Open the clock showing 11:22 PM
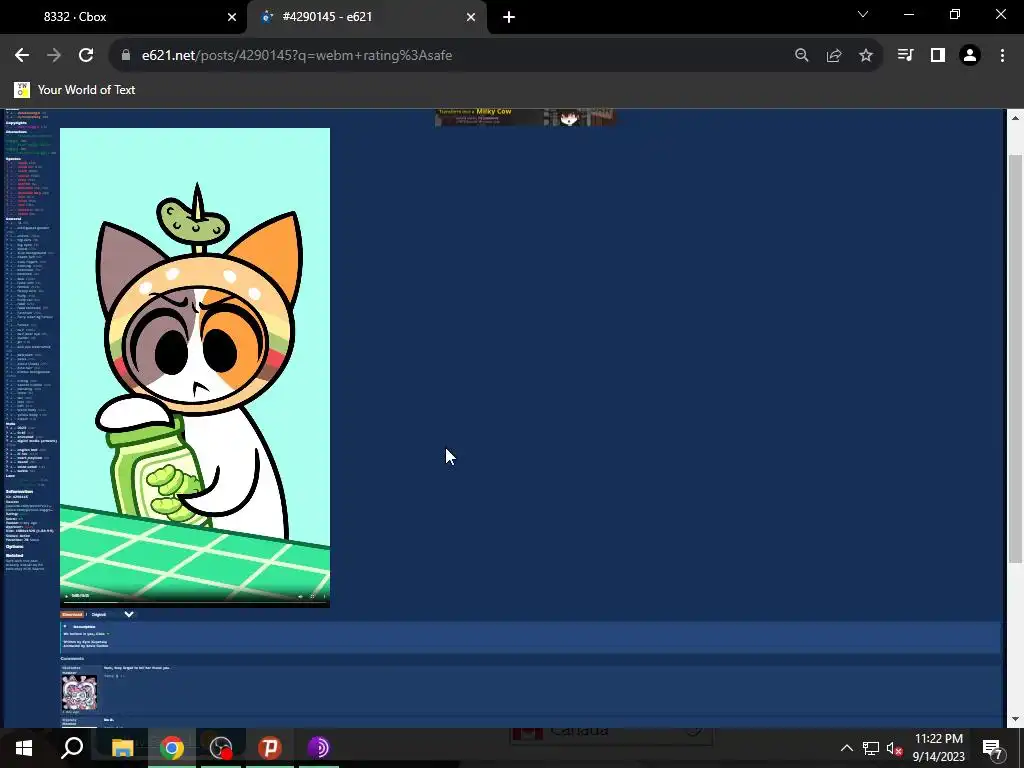Image resolution: width=1024 pixels, height=768 pixels. (938, 748)
